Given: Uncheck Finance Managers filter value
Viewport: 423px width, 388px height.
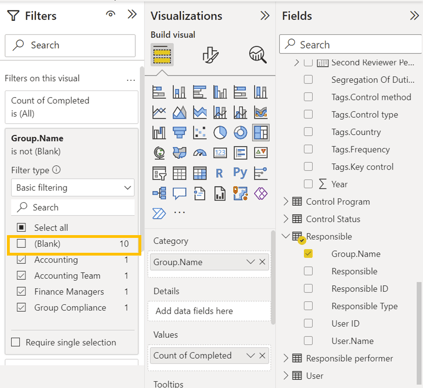Looking at the screenshot, I should pos(21,292).
